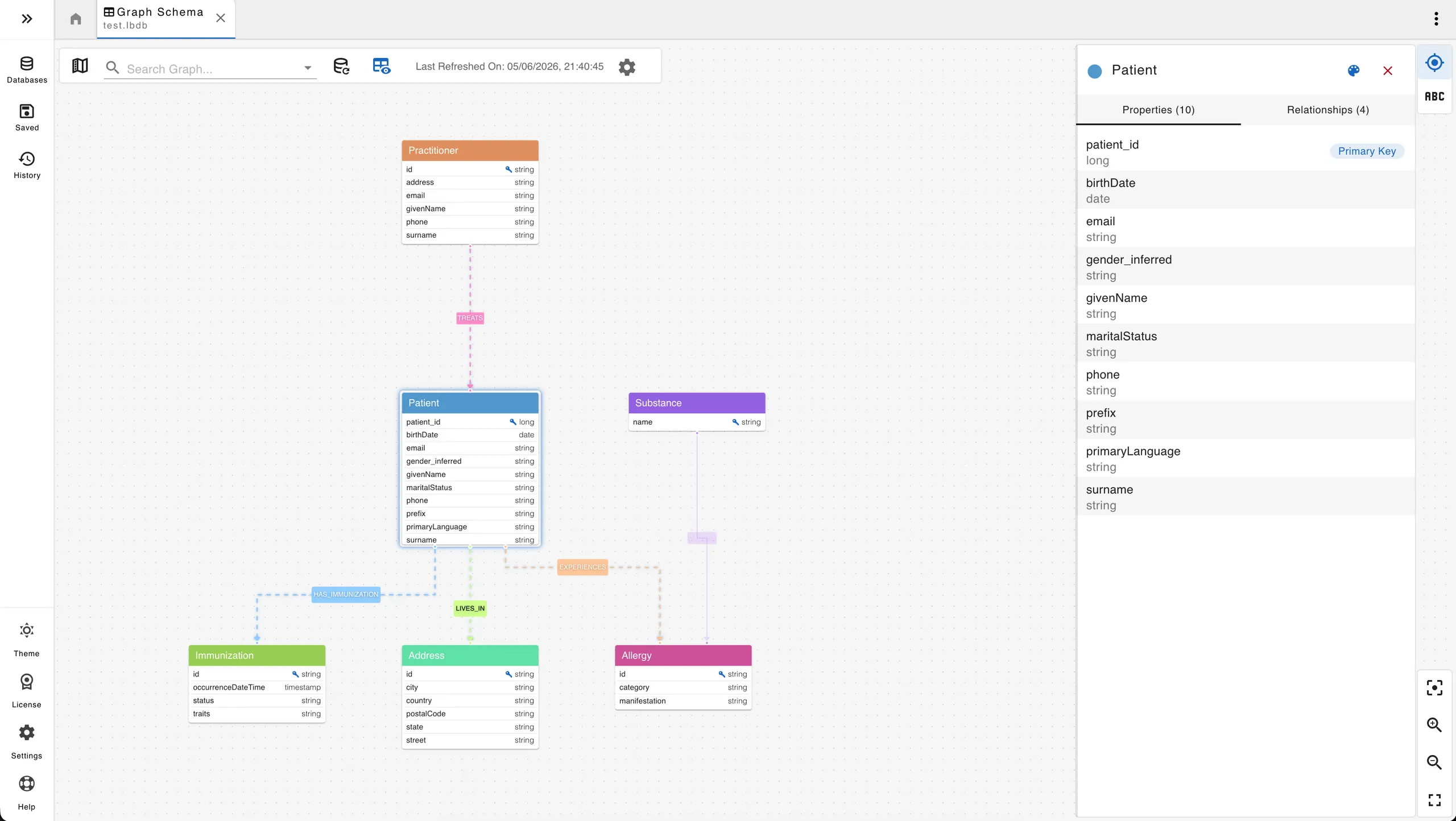Viewport: 1456px width, 821px height.
Task: Click the Patient blue color dot
Action: (x=1095, y=71)
